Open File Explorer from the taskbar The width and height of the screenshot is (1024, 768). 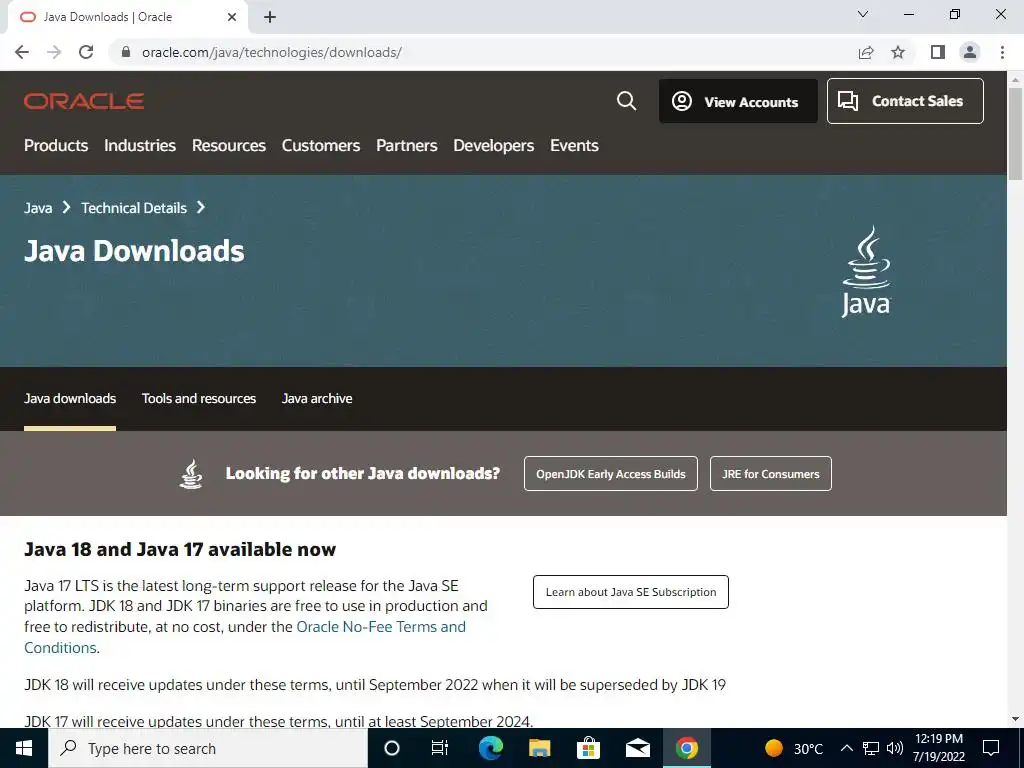(539, 748)
